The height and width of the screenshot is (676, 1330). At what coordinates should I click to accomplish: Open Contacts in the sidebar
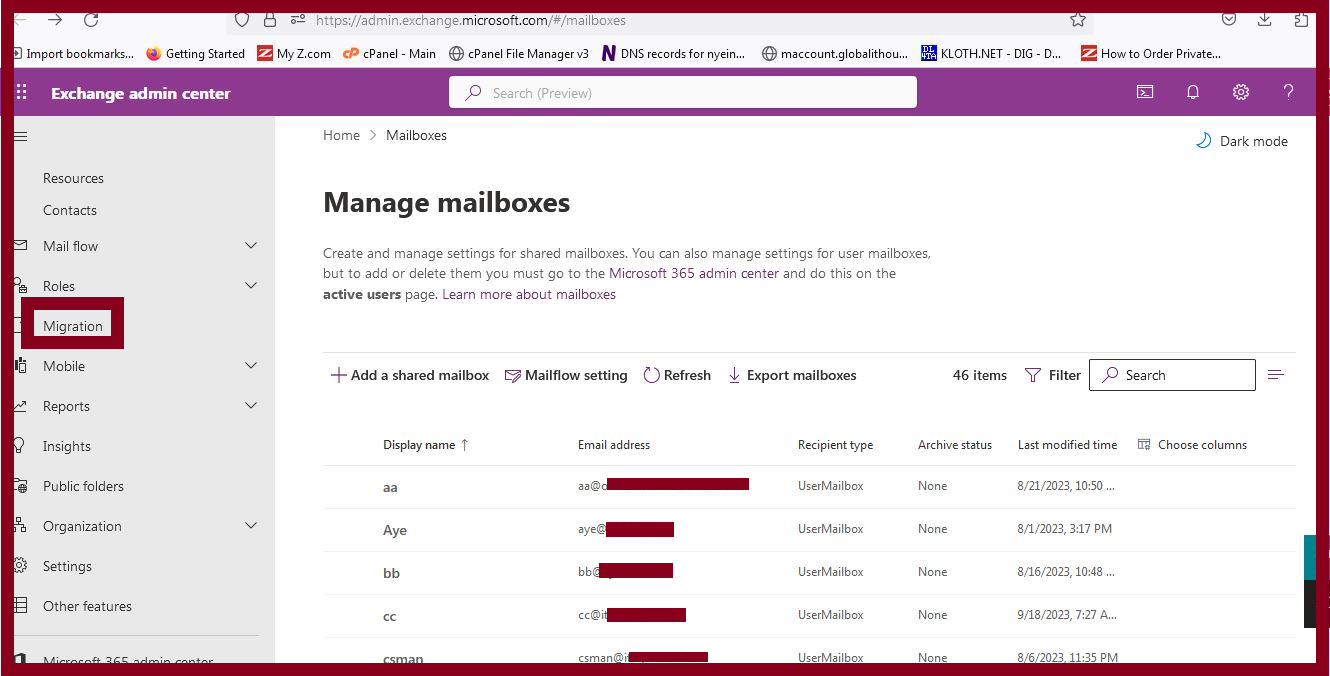pyautogui.click(x=70, y=210)
